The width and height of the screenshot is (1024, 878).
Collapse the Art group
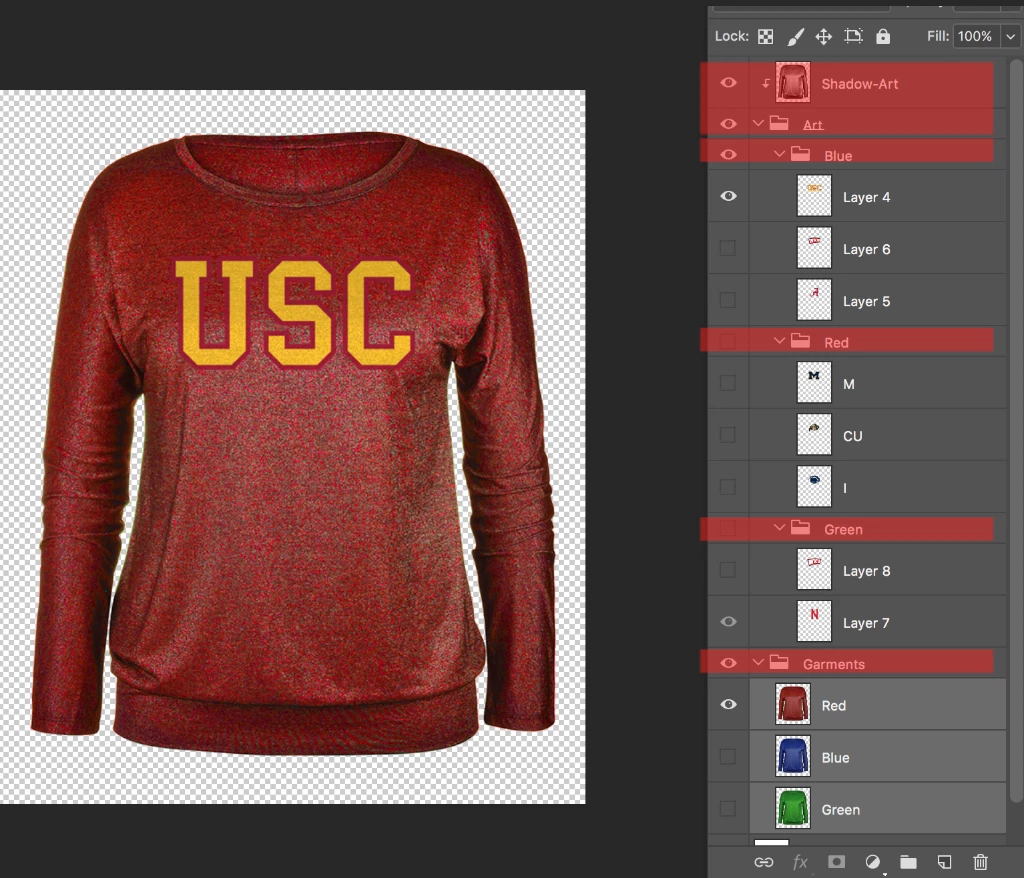758,123
